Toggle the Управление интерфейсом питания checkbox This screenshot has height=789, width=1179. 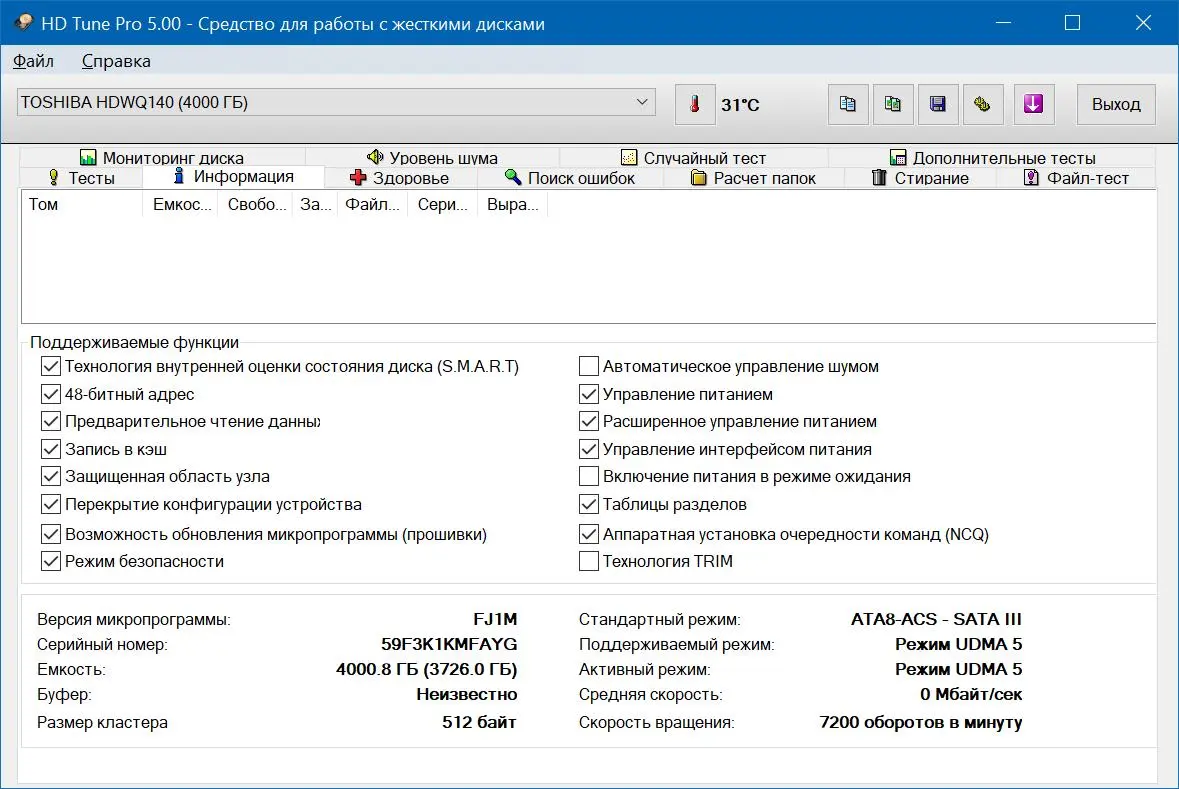(589, 449)
